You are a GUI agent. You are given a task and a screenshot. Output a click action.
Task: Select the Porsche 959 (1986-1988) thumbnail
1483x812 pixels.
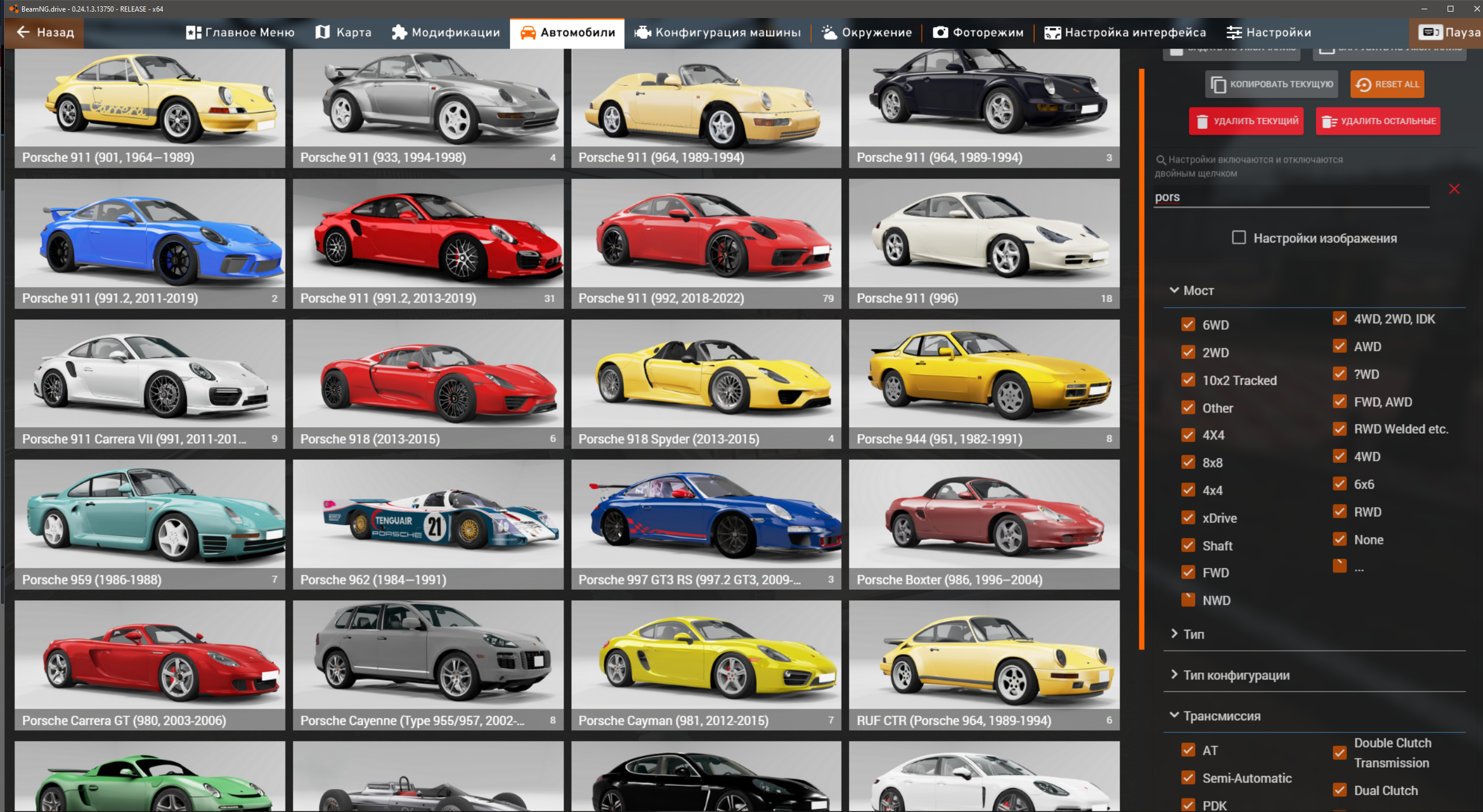pyautogui.click(x=150, y=525)
